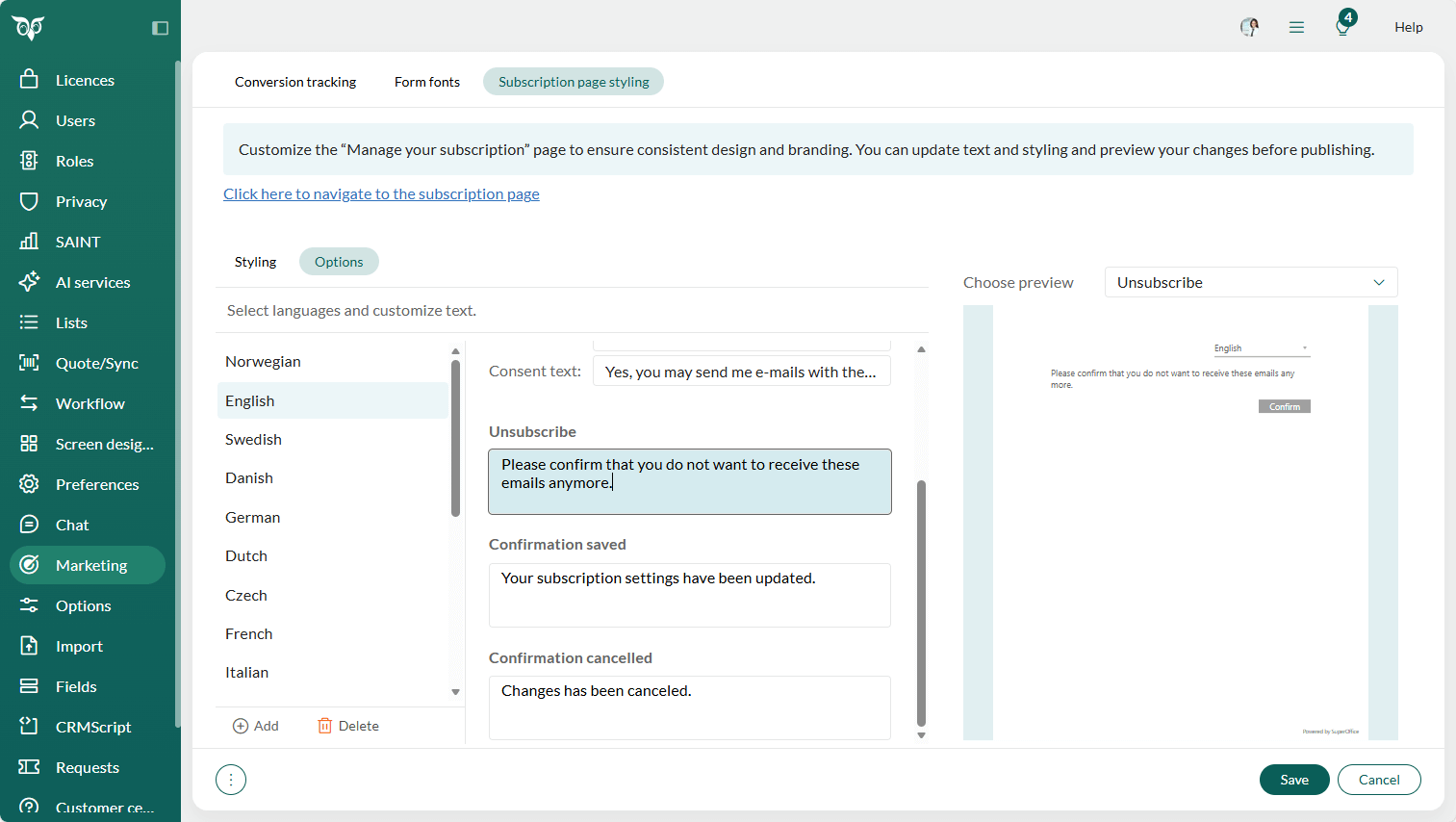Switch to the Styling tab
This screenshot has height=822, width=1456.
click(255, 261)
